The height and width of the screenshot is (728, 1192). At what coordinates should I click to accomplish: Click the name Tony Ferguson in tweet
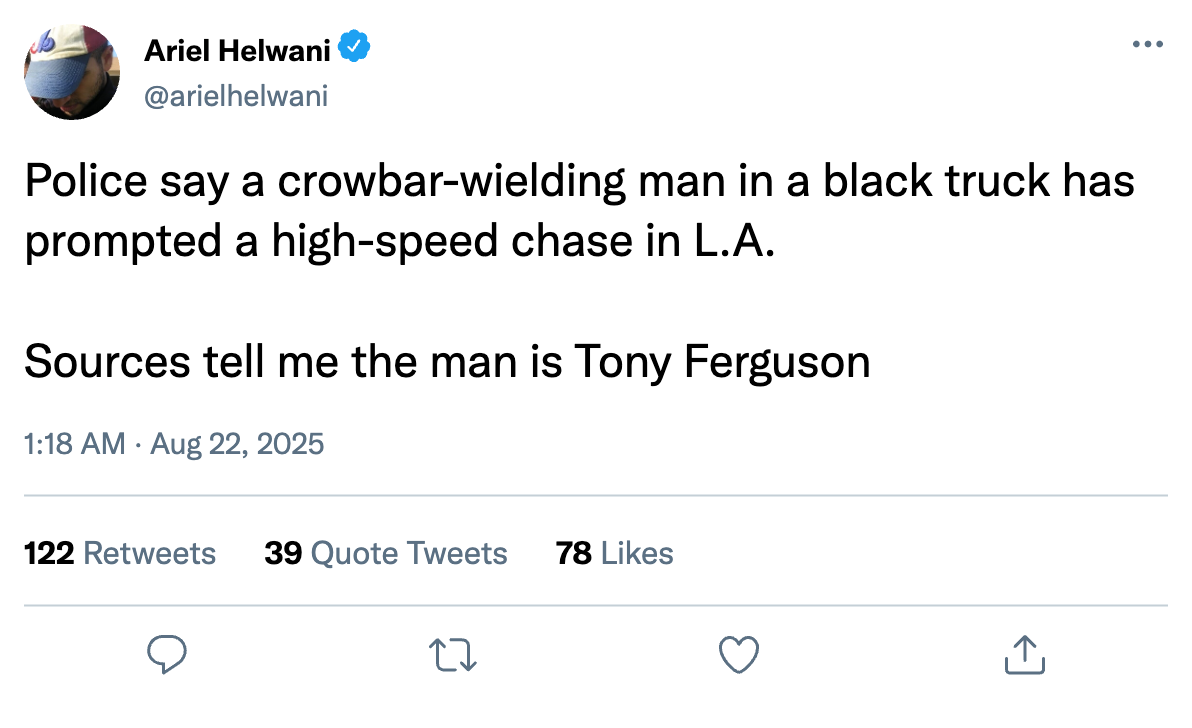point(722,362)
